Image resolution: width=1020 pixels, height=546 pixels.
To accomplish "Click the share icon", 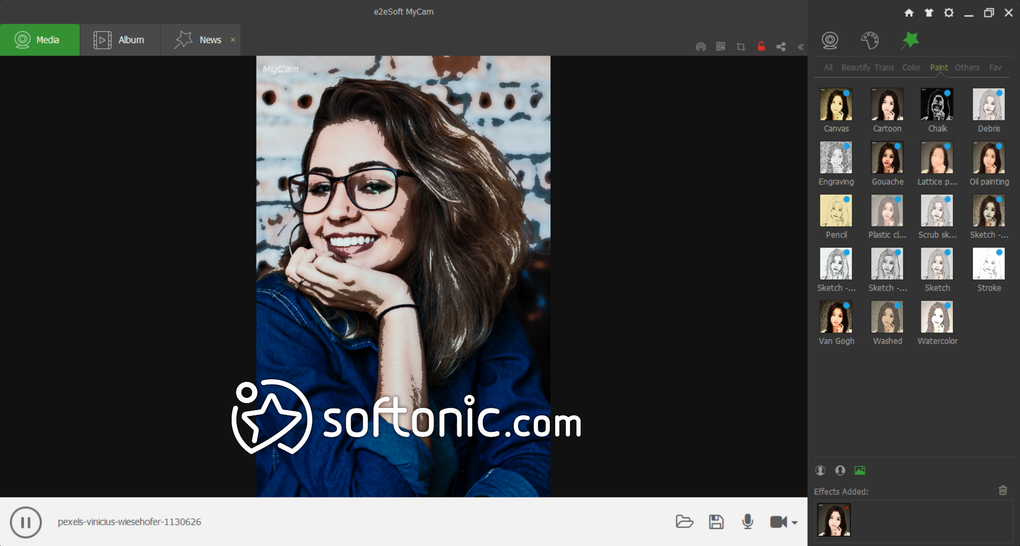I will [x=781, y=47].
